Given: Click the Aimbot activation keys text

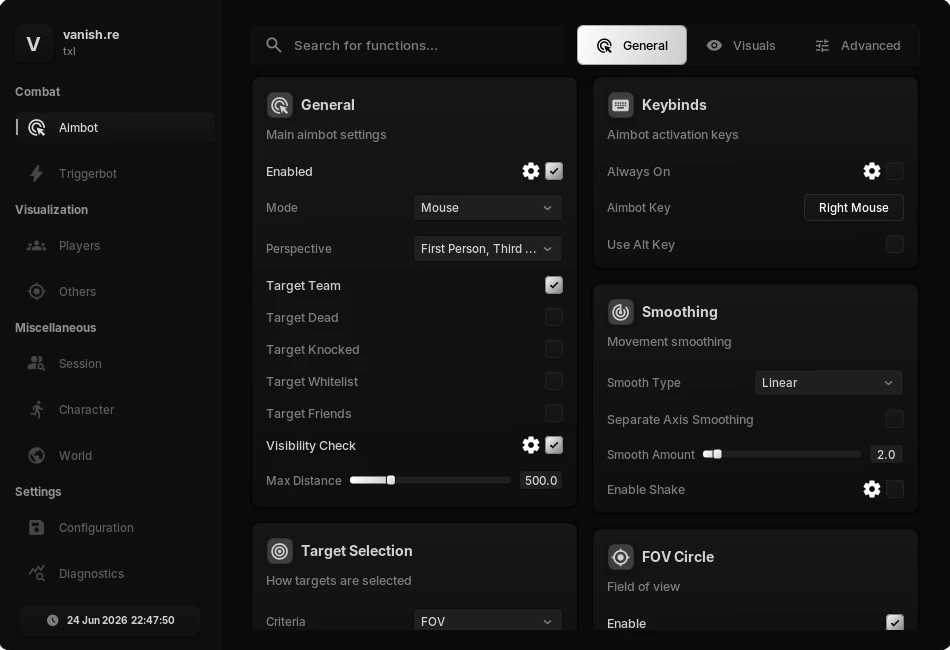Looking at the screenshot, I should (x=673, y=134).
